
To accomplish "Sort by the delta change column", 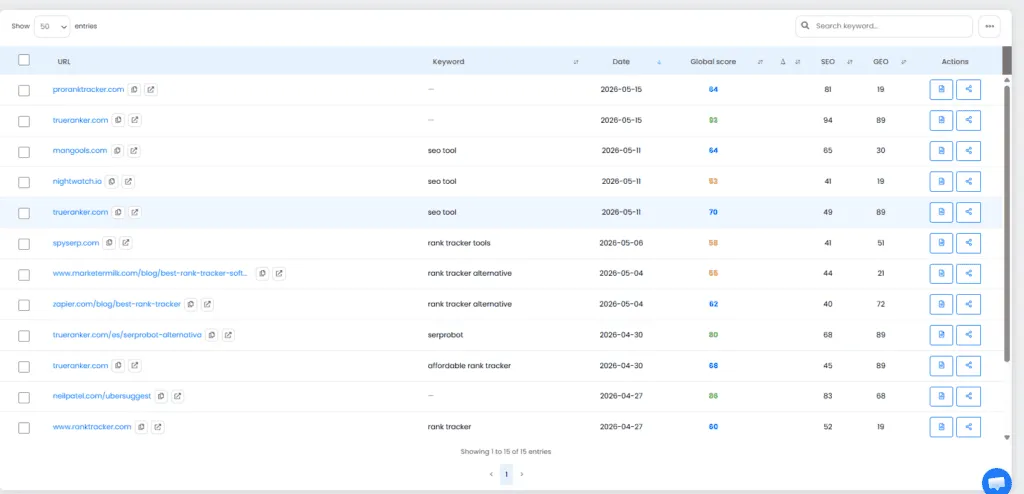I will click(797, 62).
